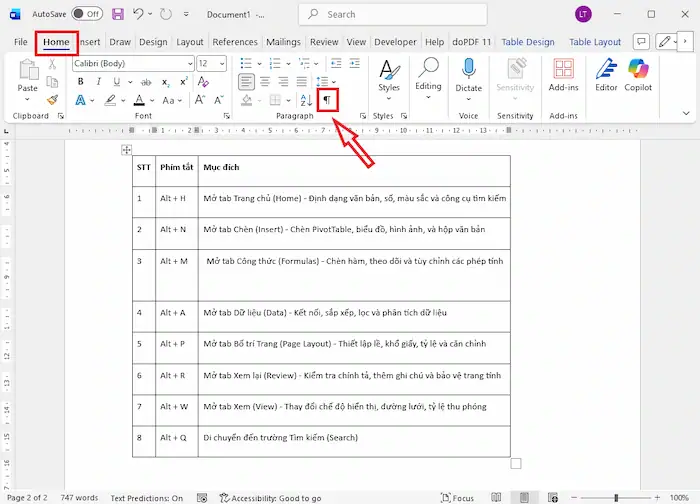Click the Sort A-Z icon
Image resolution: width=700 pixels, height=504 pixels.
click(x=307, y=100)
